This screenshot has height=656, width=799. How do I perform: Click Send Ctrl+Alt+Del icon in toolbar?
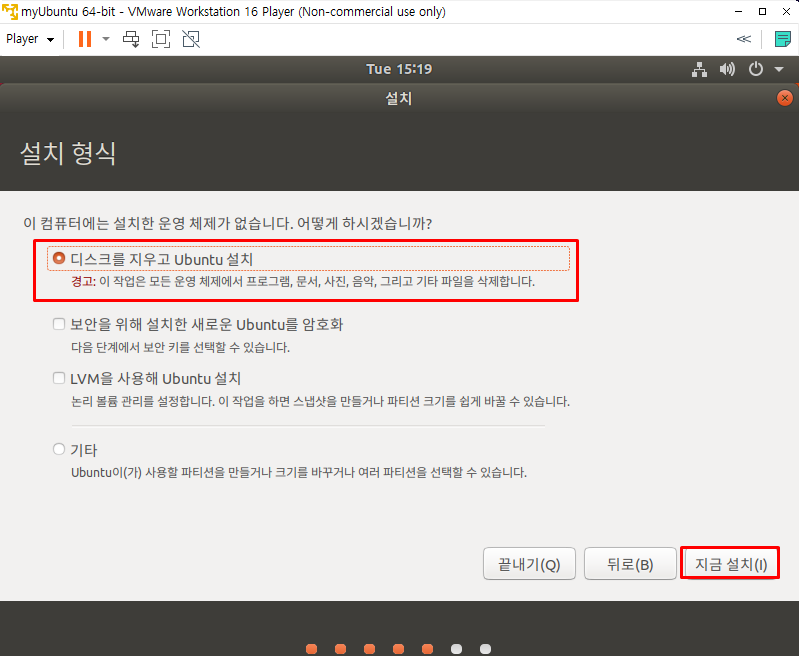131,39
